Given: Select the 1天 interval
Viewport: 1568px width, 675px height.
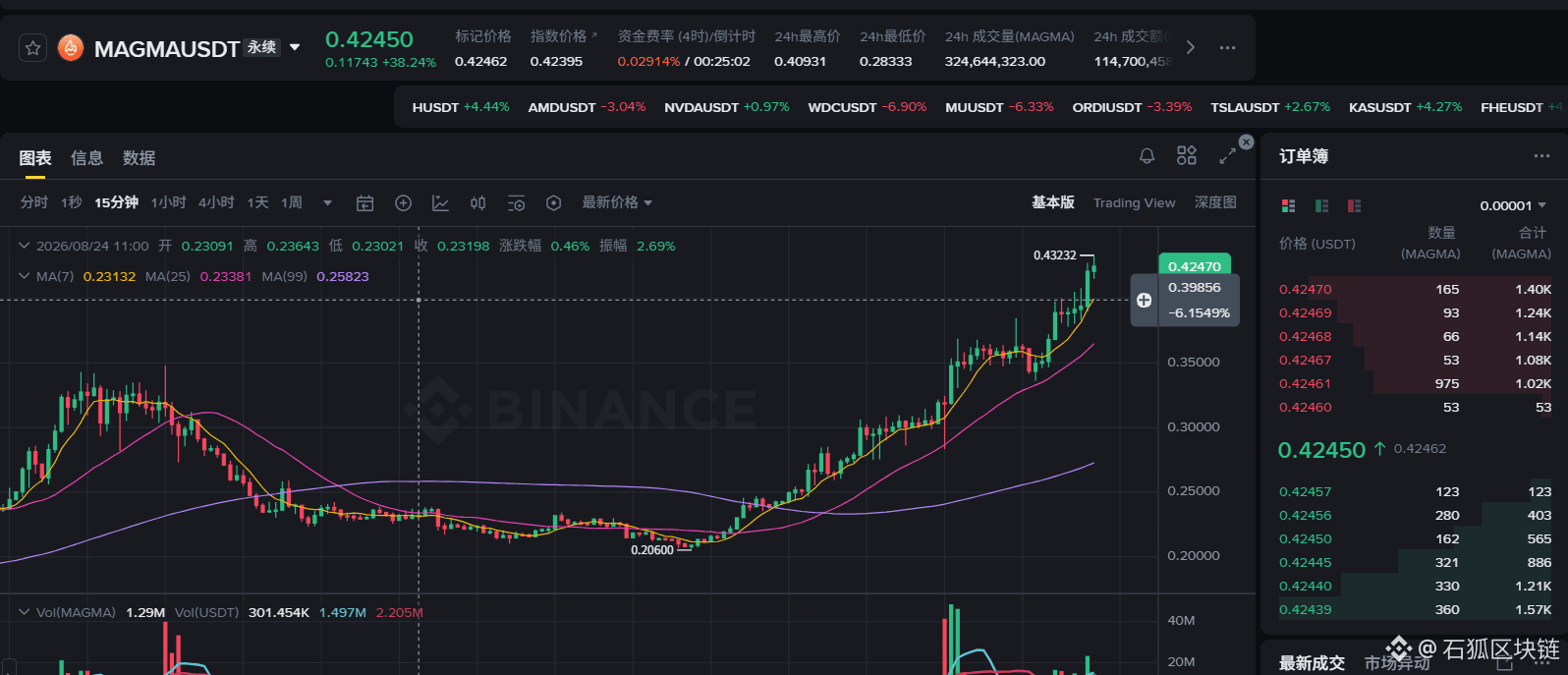Looking at the screenshot, I should (x=257, y=202).
